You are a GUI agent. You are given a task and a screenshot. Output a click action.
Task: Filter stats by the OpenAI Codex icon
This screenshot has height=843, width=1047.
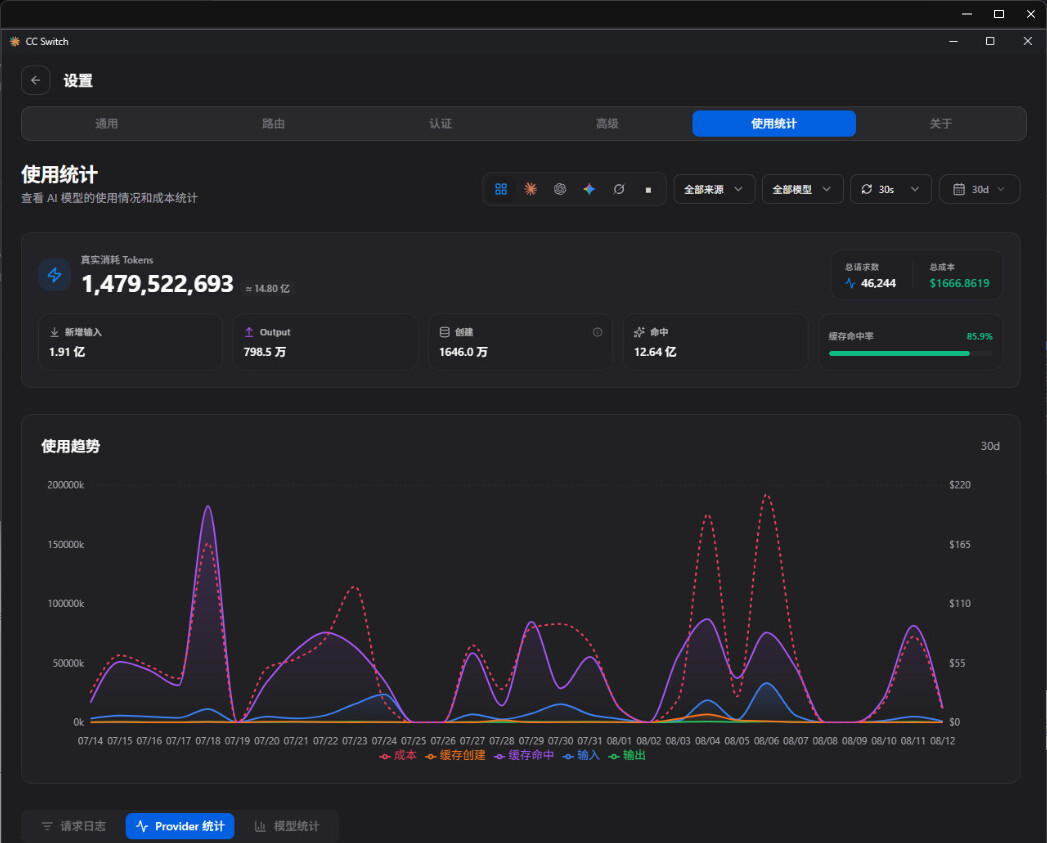click(560, 189)
